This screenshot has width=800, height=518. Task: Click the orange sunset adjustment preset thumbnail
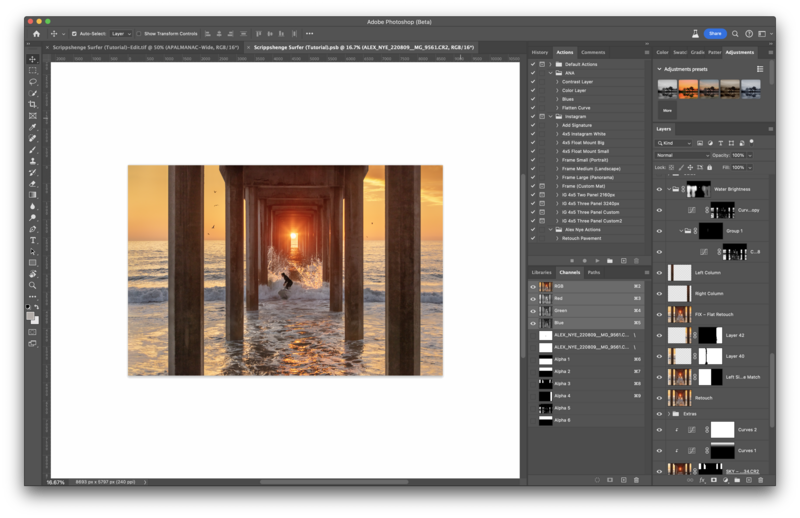[x=688, y=89]
